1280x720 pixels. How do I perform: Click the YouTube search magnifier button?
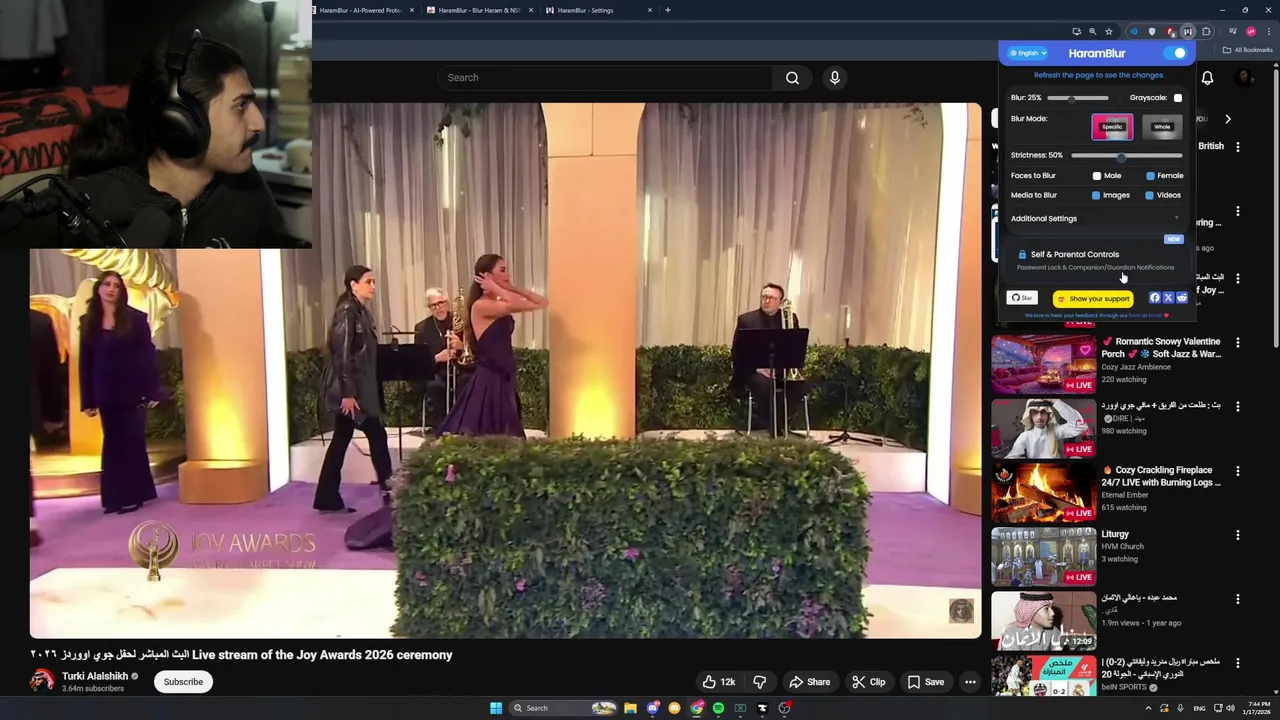[x=792, y=78]
